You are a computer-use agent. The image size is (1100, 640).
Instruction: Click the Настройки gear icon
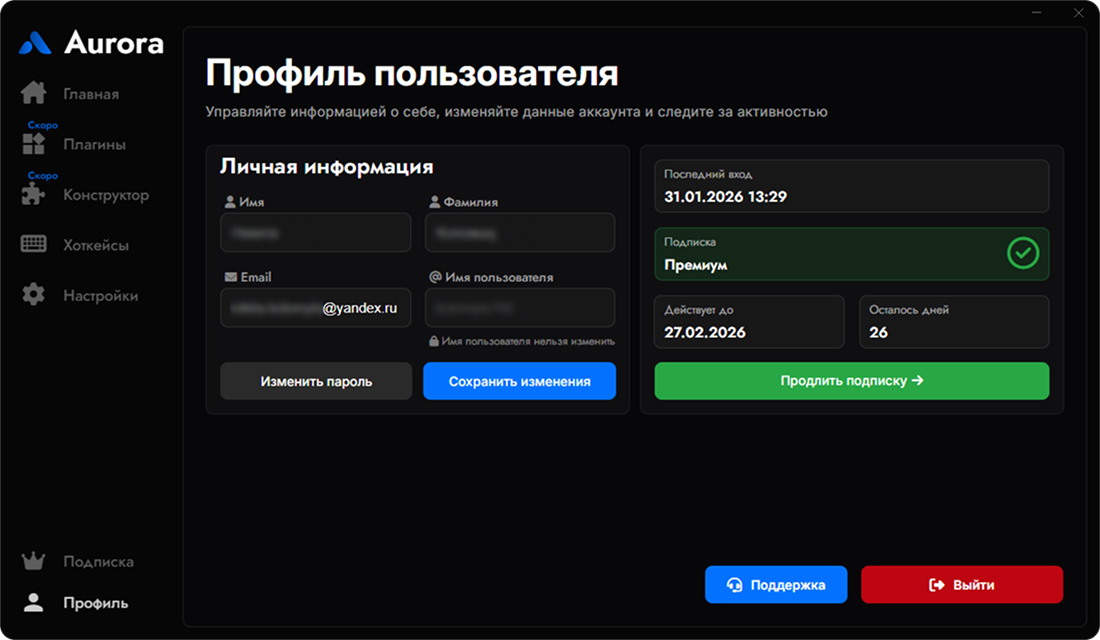(34, 296)
